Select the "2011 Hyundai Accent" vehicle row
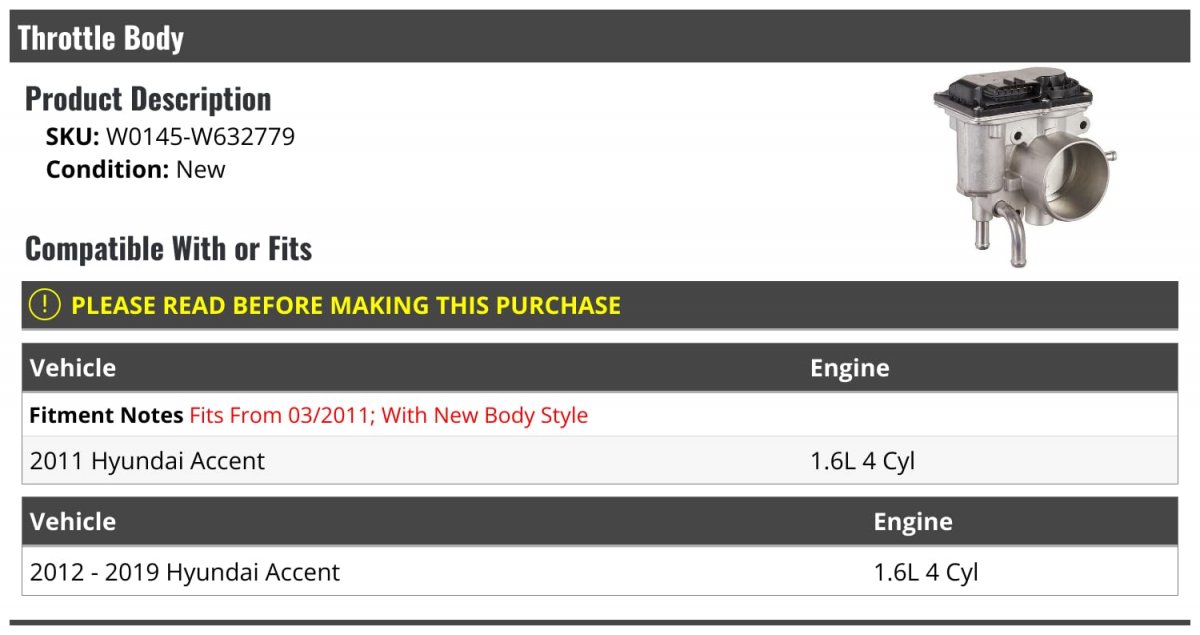This screenshot has width=1200, height=635. click(148, 461)
